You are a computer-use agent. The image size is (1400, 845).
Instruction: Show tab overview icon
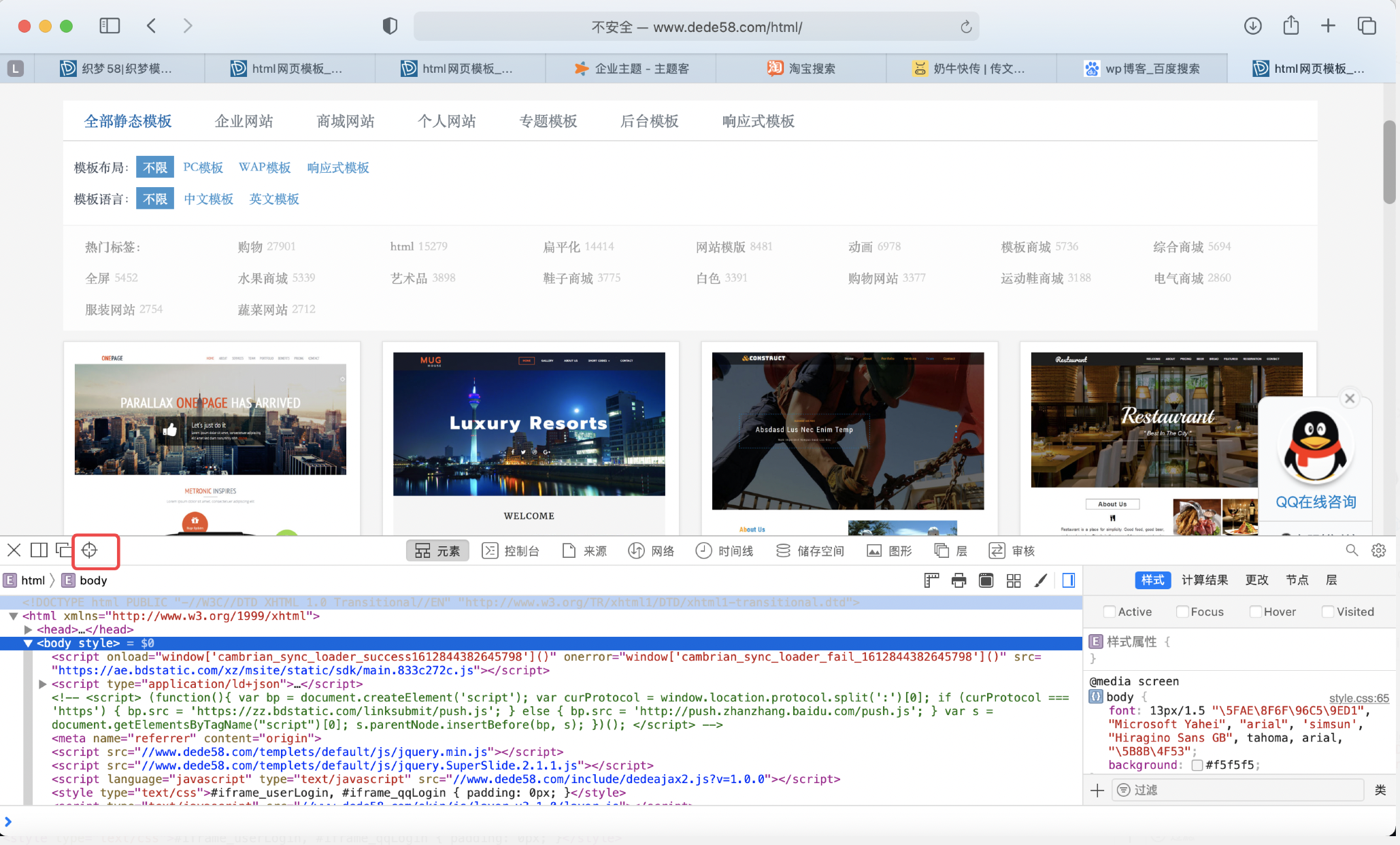tap(1367, 26)
